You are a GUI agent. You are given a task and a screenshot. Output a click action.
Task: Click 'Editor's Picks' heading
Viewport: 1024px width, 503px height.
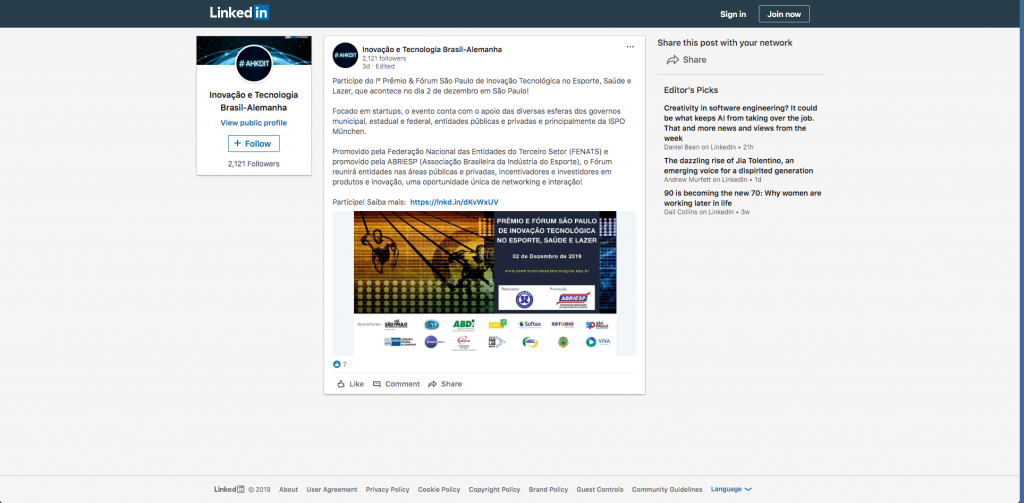(691, 90)
